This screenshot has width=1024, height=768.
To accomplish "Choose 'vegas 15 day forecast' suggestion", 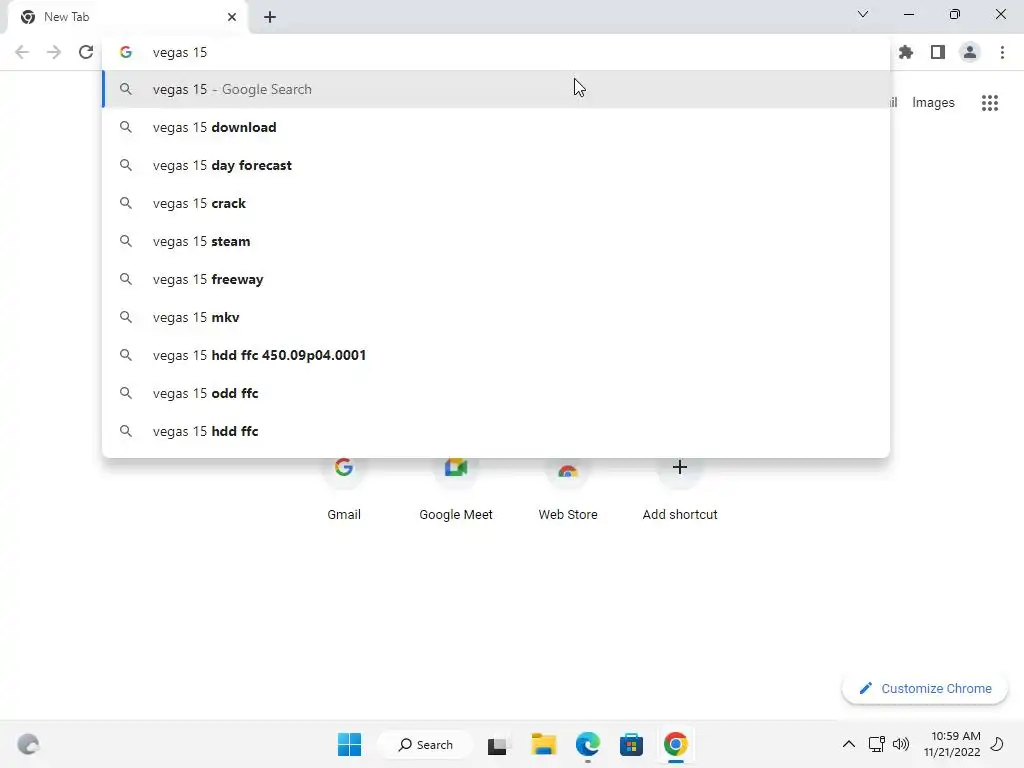I will [x=496, y=165].
